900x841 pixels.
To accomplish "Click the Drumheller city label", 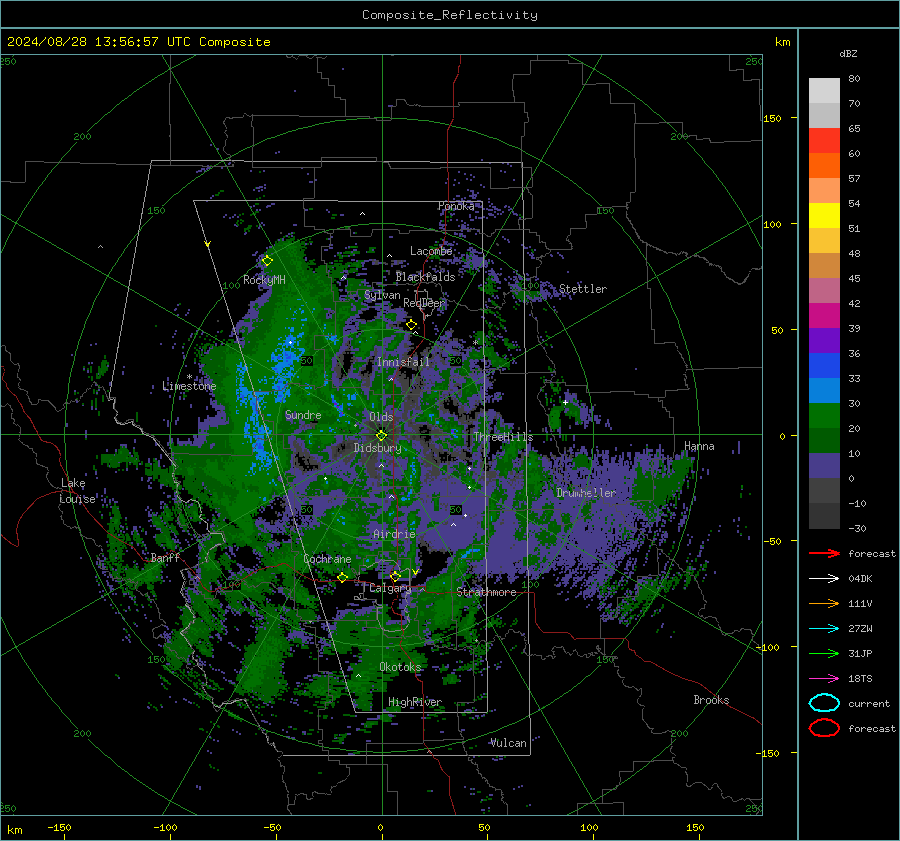I will tap(586, 493).
